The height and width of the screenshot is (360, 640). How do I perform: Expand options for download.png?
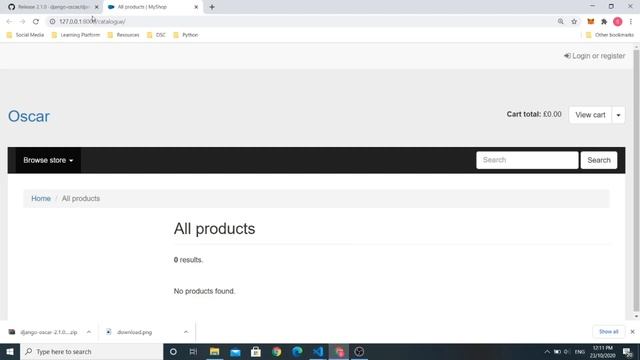[x=186, y=332]
